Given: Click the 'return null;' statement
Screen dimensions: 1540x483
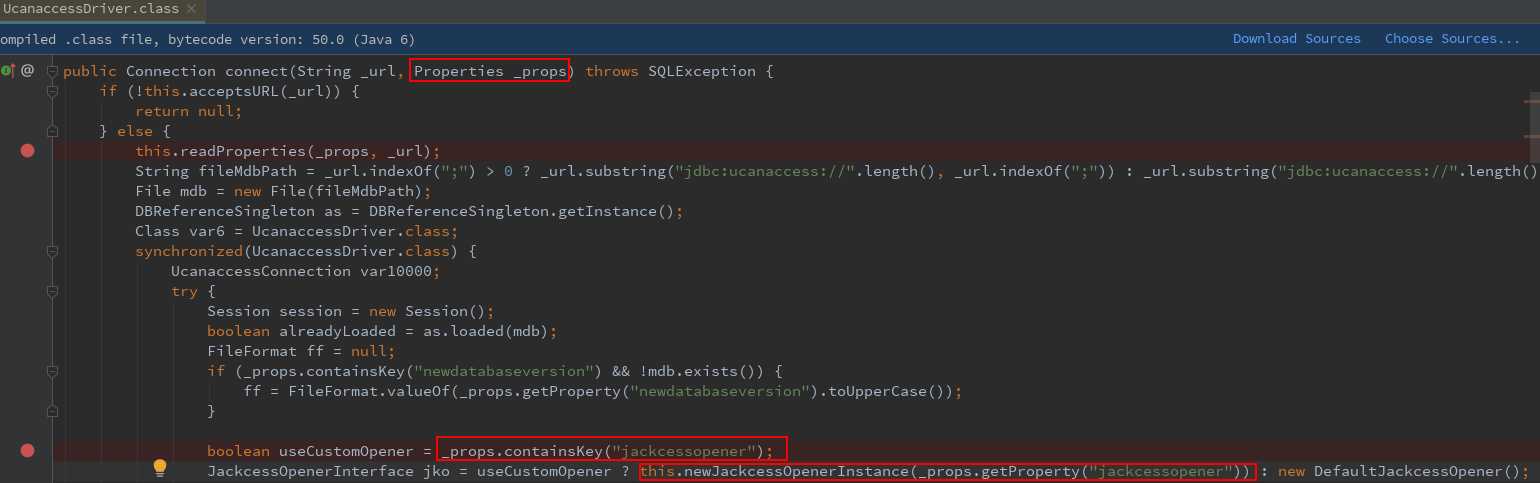Looking at the screenshot, I should pos(189,111).
